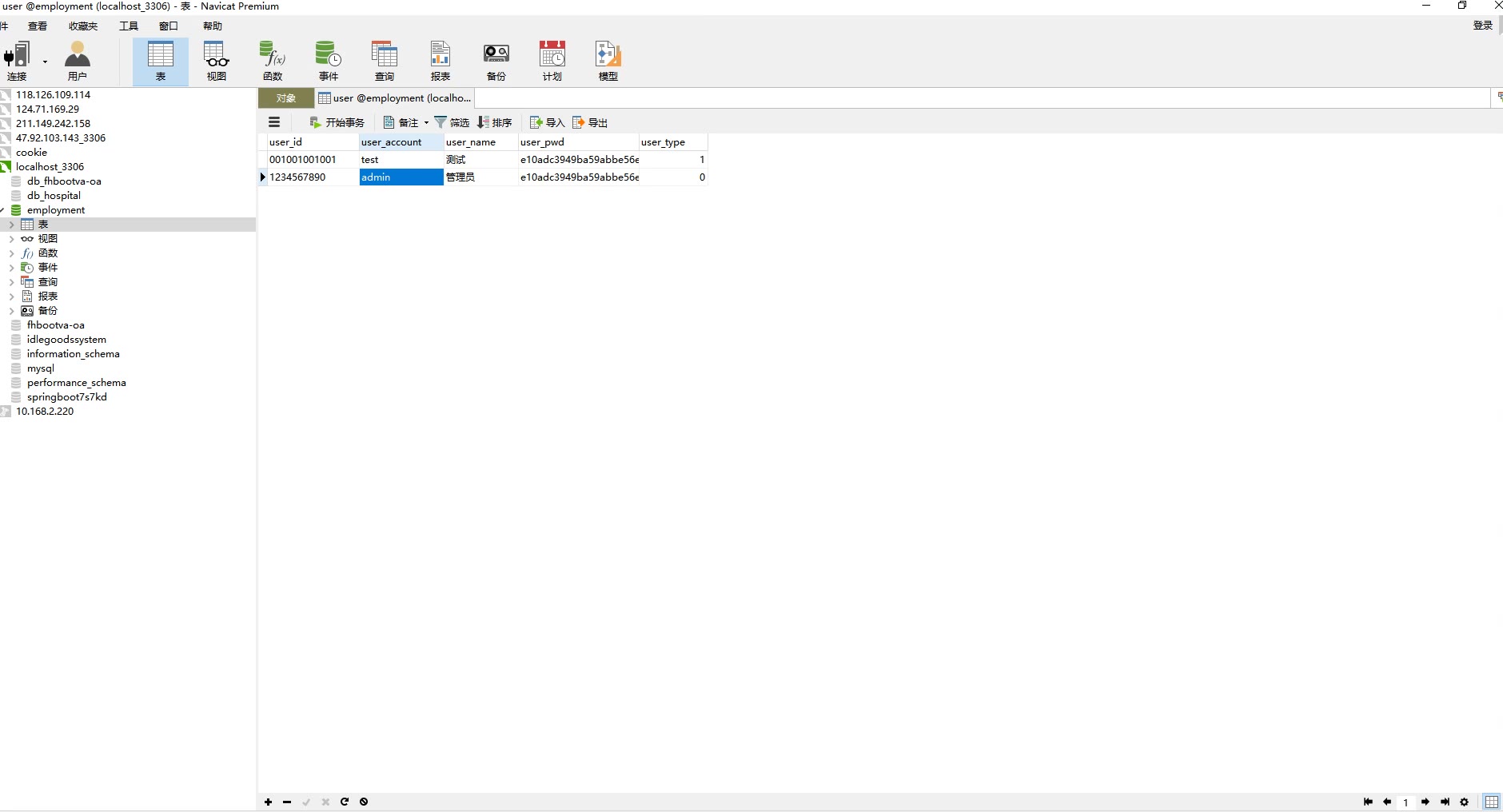1503x812 pixels.
Task: Select springboot7s7kd database
Action: 67,396
